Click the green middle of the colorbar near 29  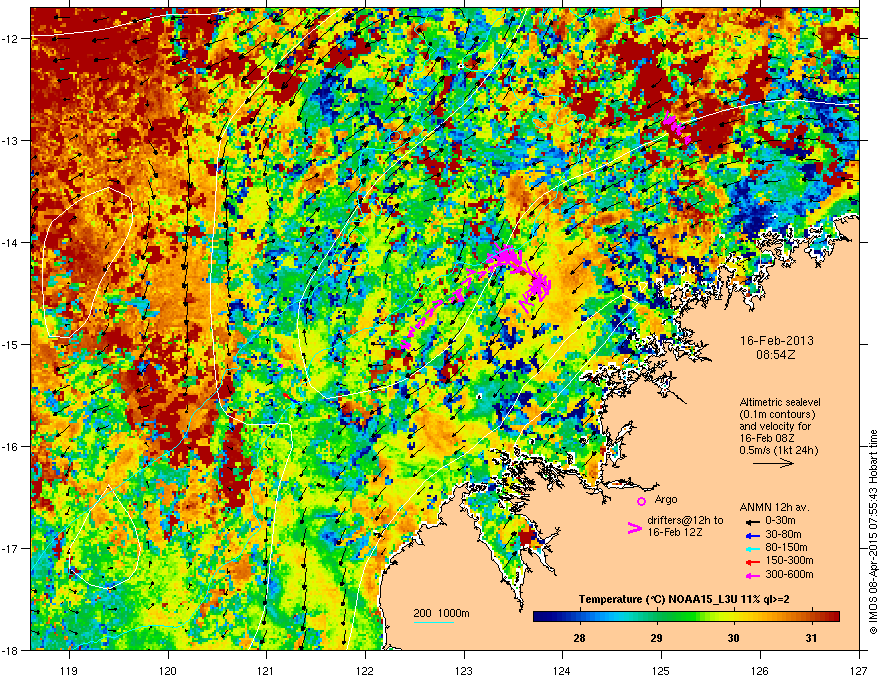[x=656, y=617]
